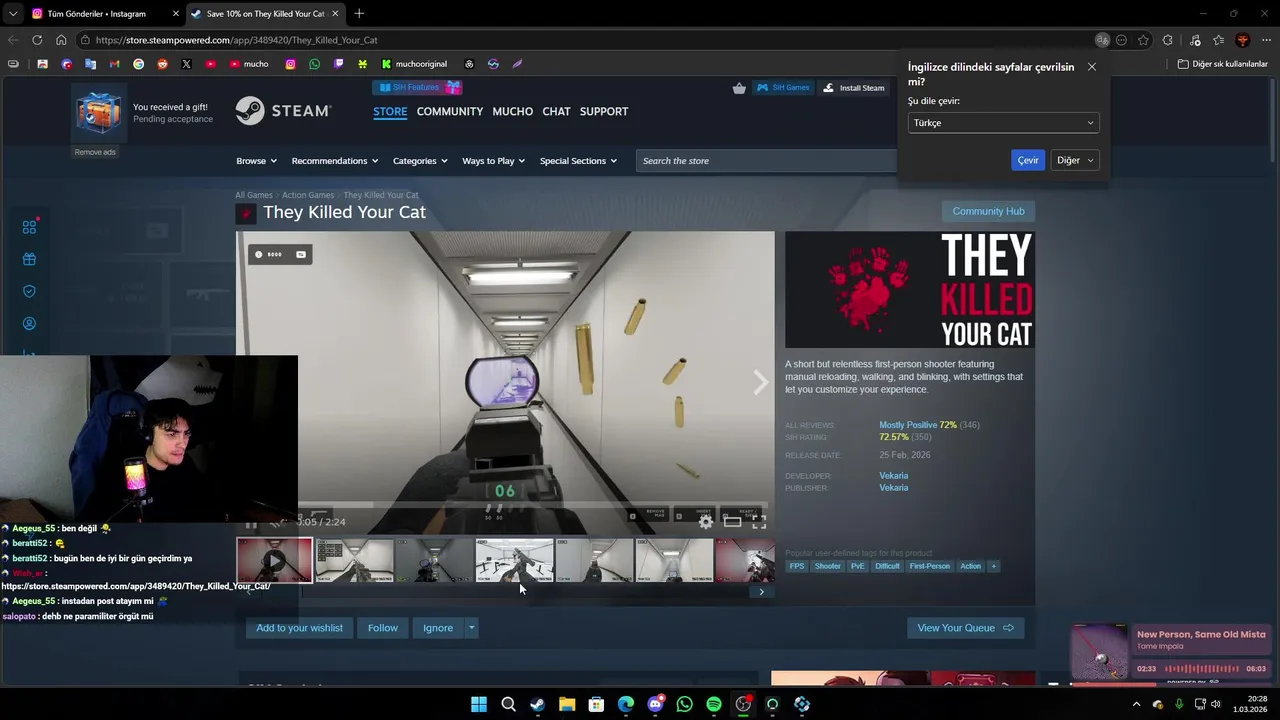Toggle video fullscreen
The width and height of the screenshot is (1280, 720).
(759, 521)
